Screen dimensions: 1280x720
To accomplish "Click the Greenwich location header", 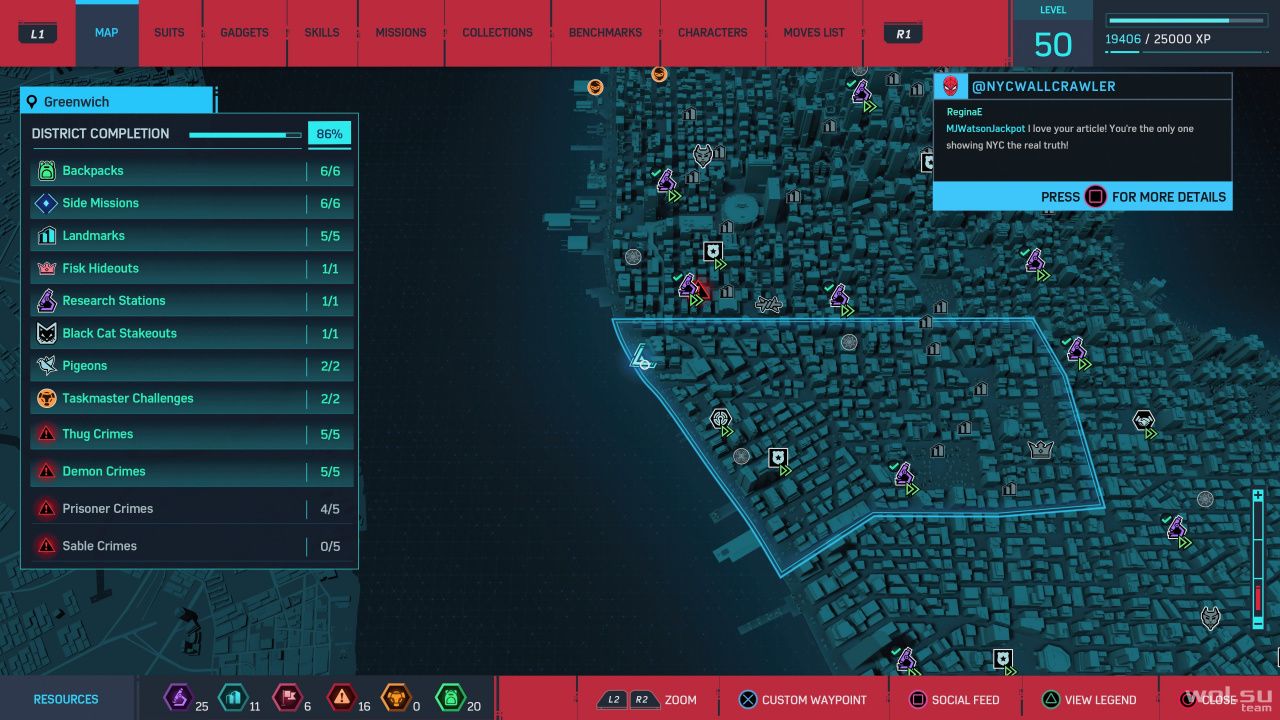I will point(116,101).
